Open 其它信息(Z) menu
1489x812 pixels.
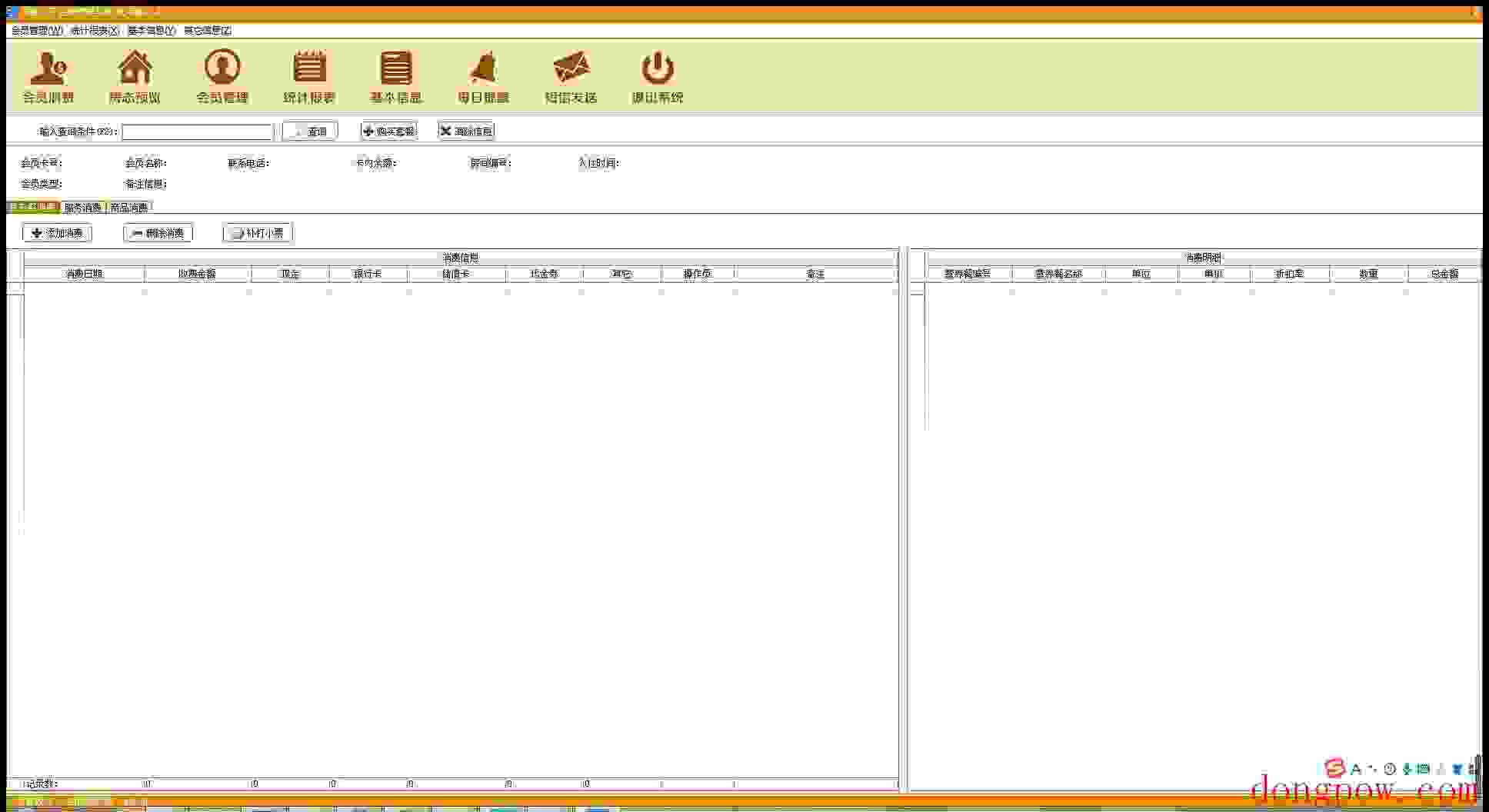[208, 31]
